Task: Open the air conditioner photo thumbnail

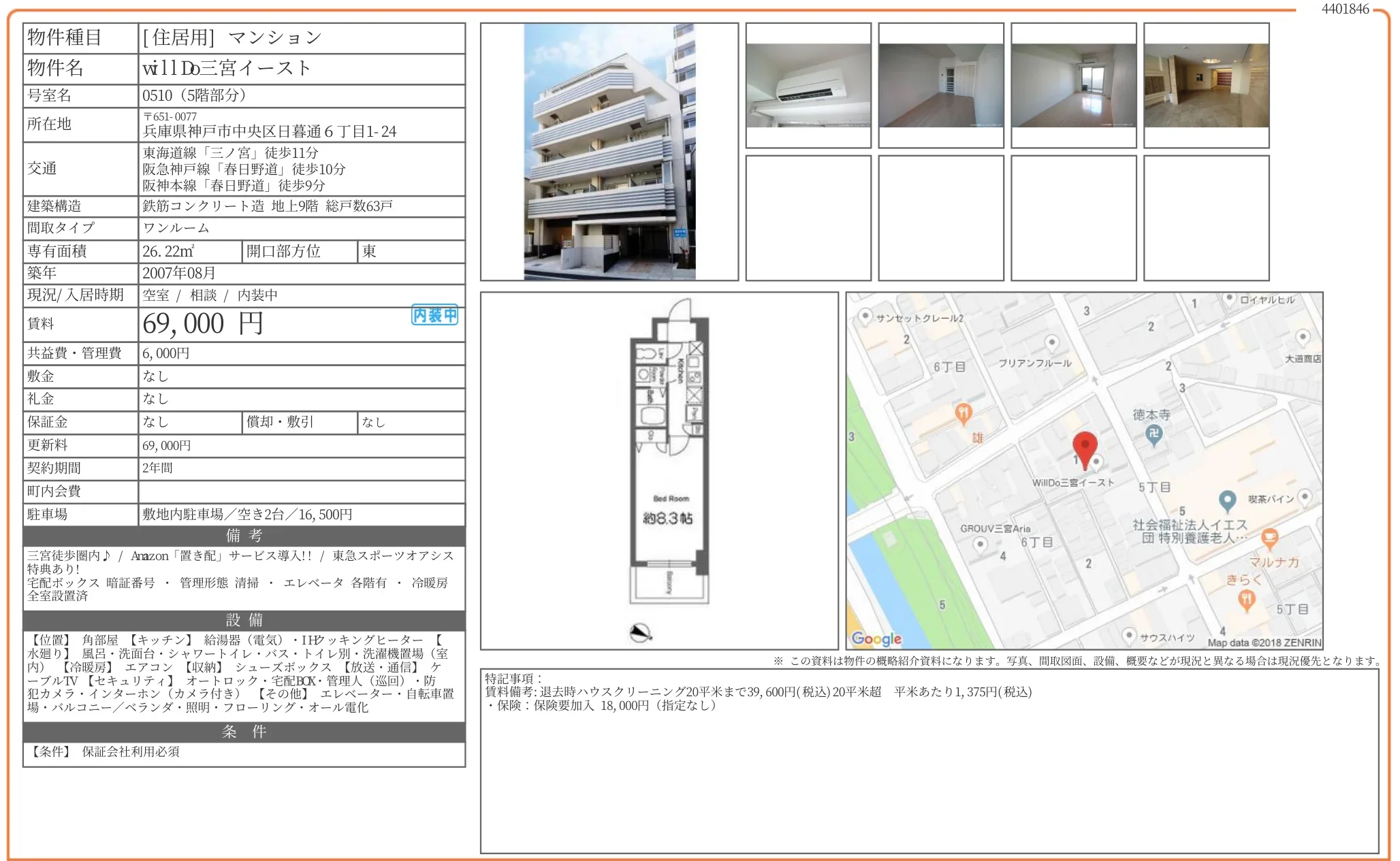Action: point(809,84)
